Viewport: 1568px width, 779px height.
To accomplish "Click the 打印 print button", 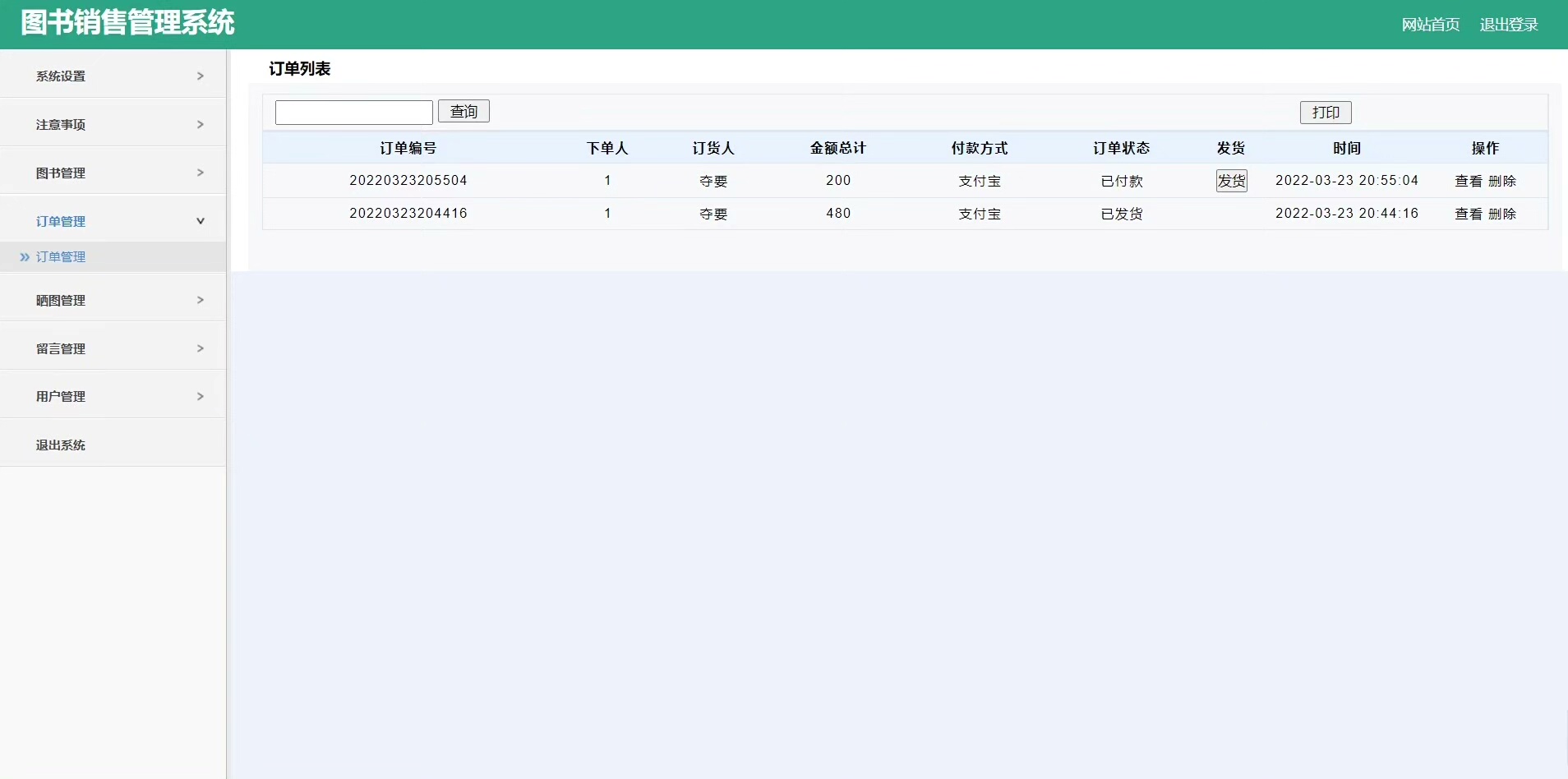I will (x=1326, y=112).
